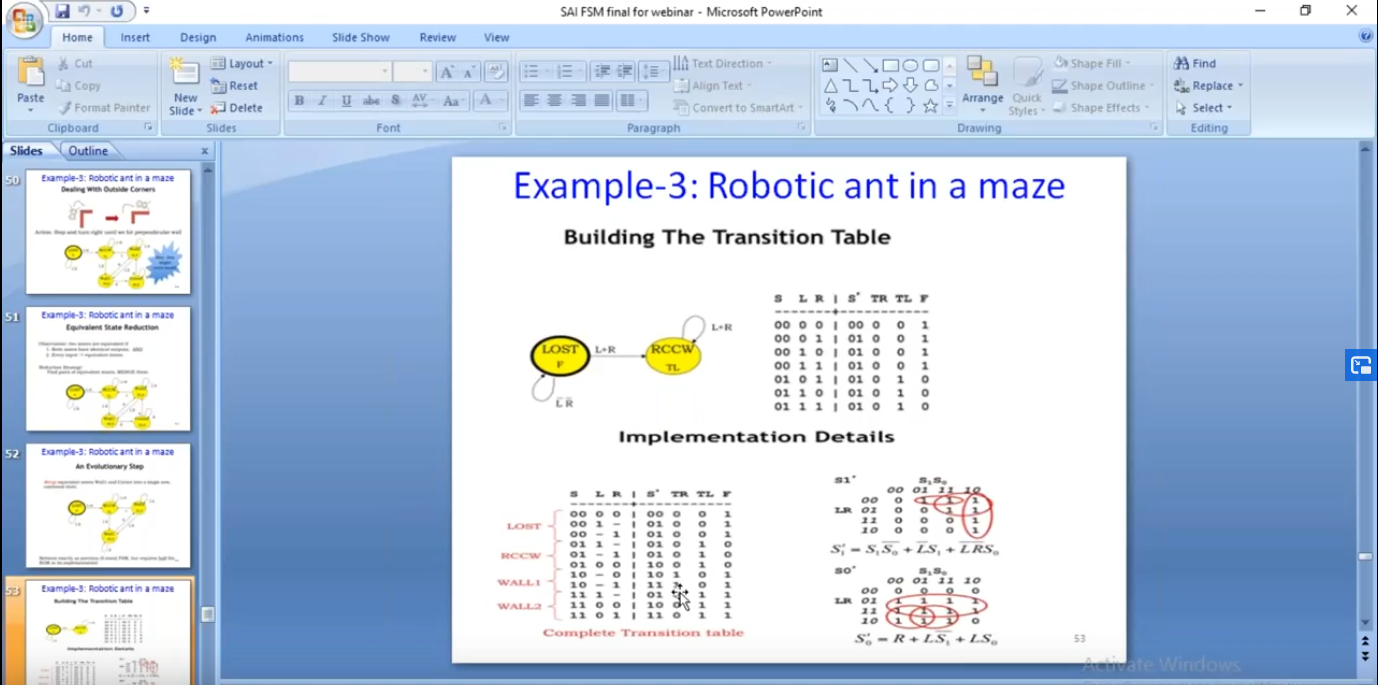Select the rectangle shape in Drawing gallery
This screenshot has height=685, width=1378.
890,65
